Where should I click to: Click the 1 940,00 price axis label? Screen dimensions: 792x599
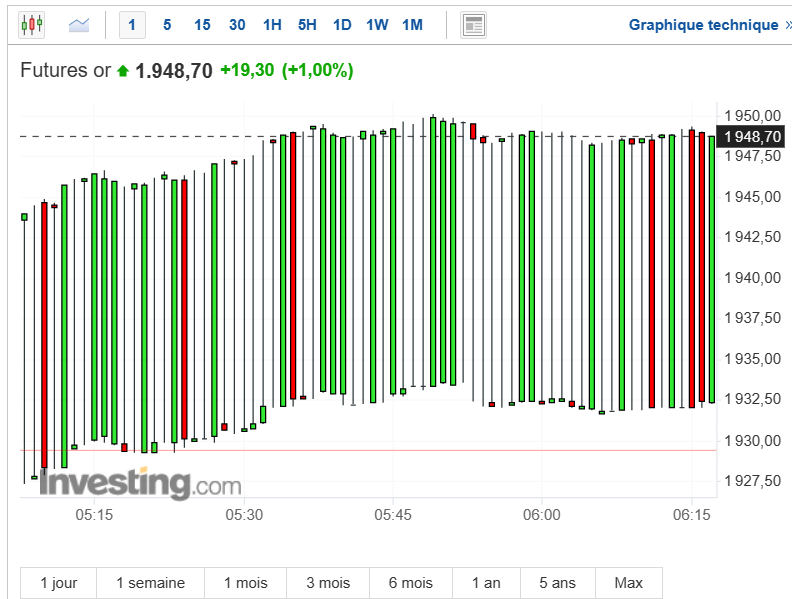[x=753, y=277]
